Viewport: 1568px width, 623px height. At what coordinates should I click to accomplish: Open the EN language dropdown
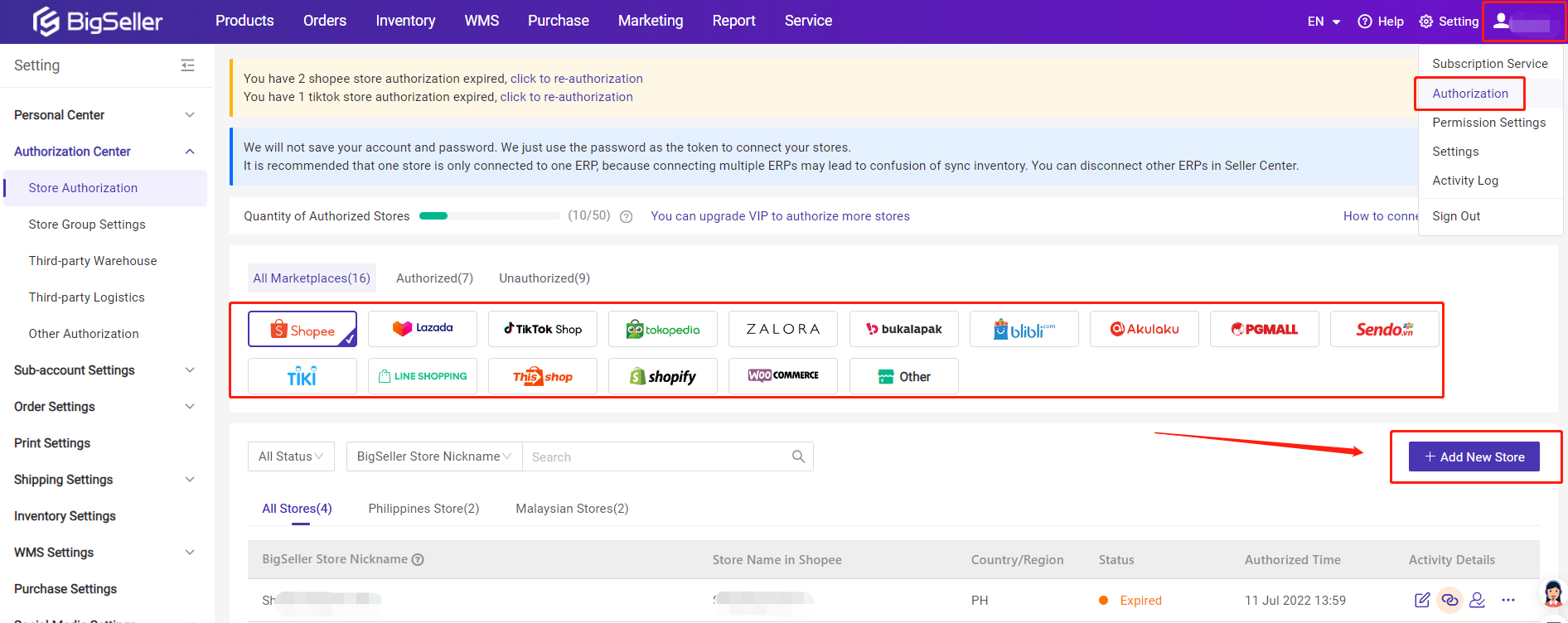tap(1324, 22)
